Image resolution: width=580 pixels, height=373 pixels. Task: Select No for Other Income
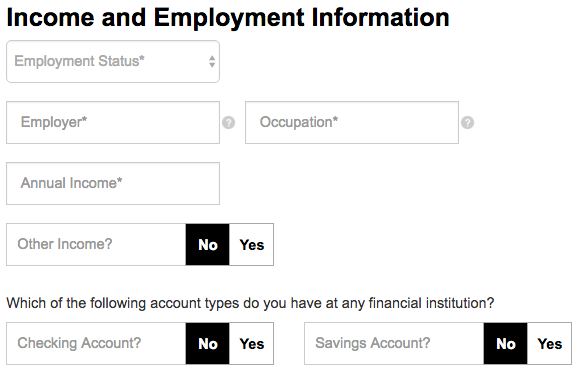pyautogui.click(x=208, y=245)
